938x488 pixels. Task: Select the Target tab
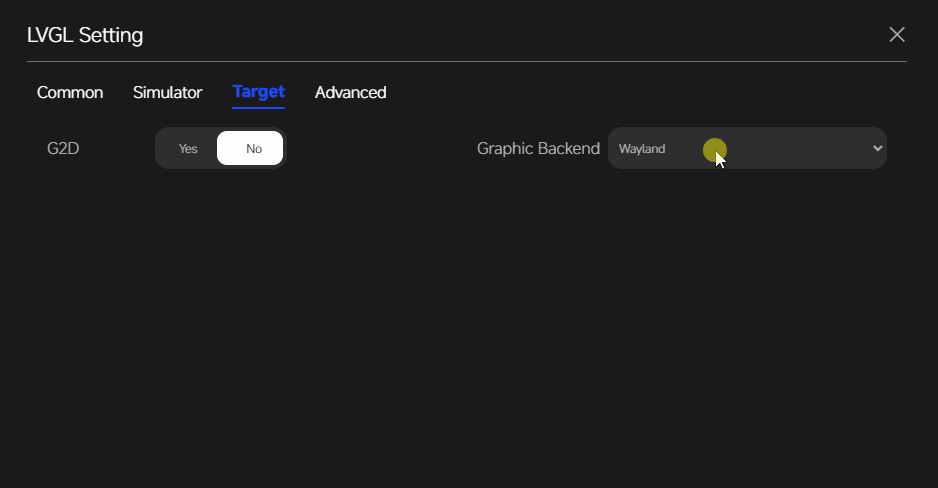click(258, 92)
